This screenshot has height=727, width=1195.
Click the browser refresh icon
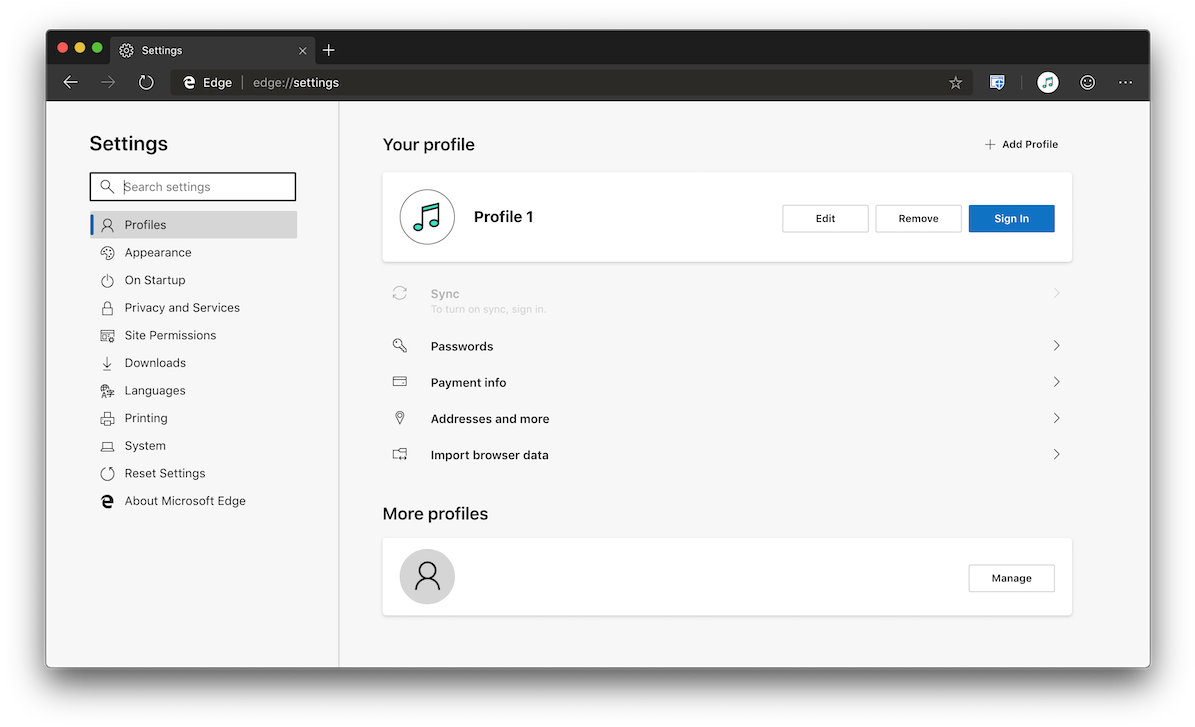pos(146,82)
